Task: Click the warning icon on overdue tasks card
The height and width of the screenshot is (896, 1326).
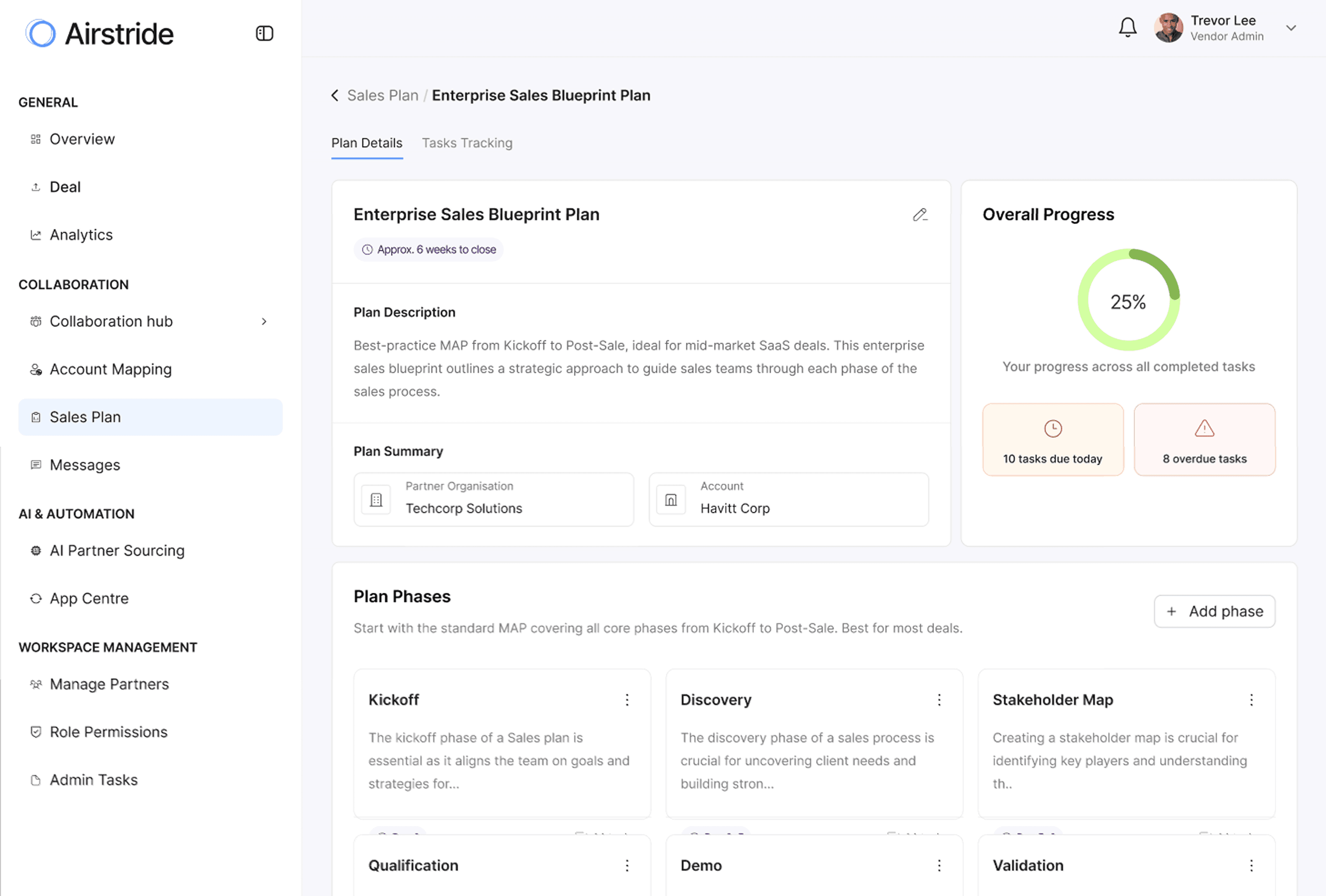Action: click(1204, 428)
